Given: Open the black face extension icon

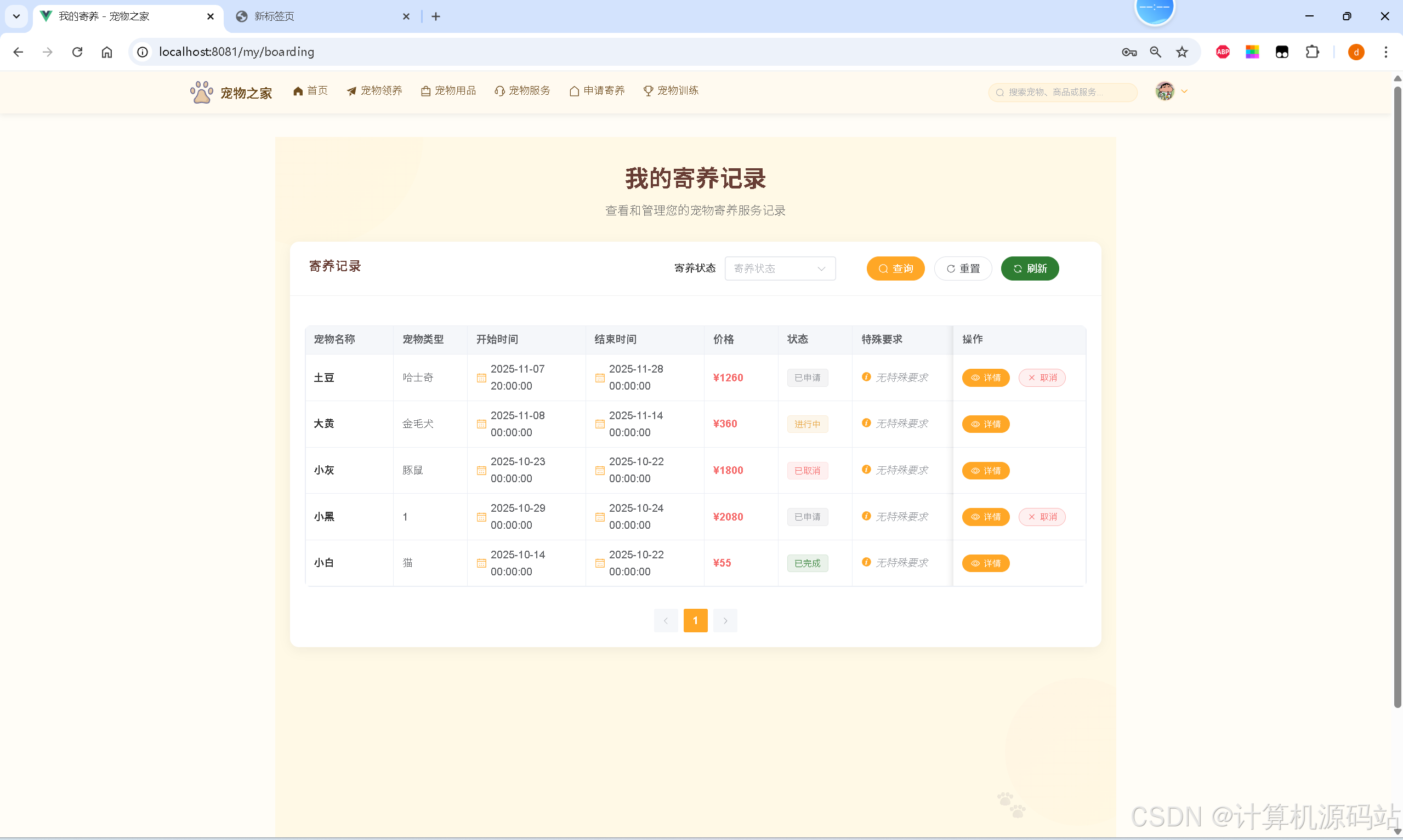Looking at the screenshot, I should click(1282, 52).
